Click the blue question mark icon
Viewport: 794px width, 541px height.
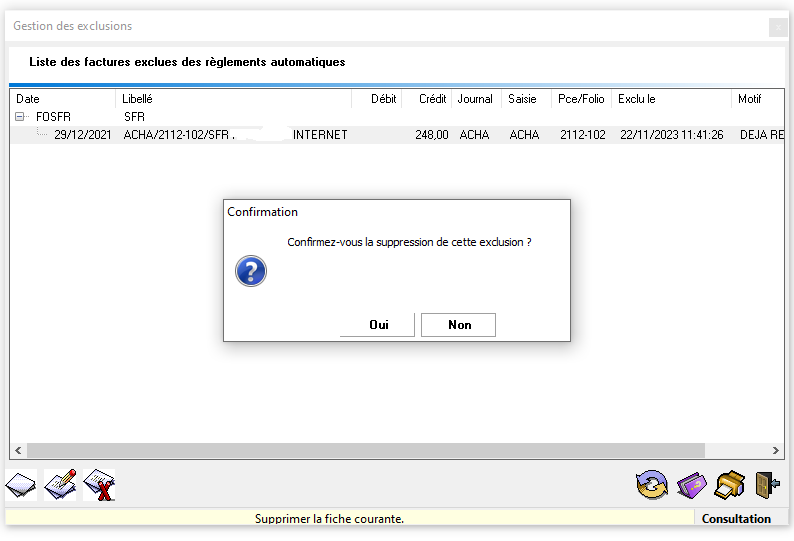click(x=251, y=271)
